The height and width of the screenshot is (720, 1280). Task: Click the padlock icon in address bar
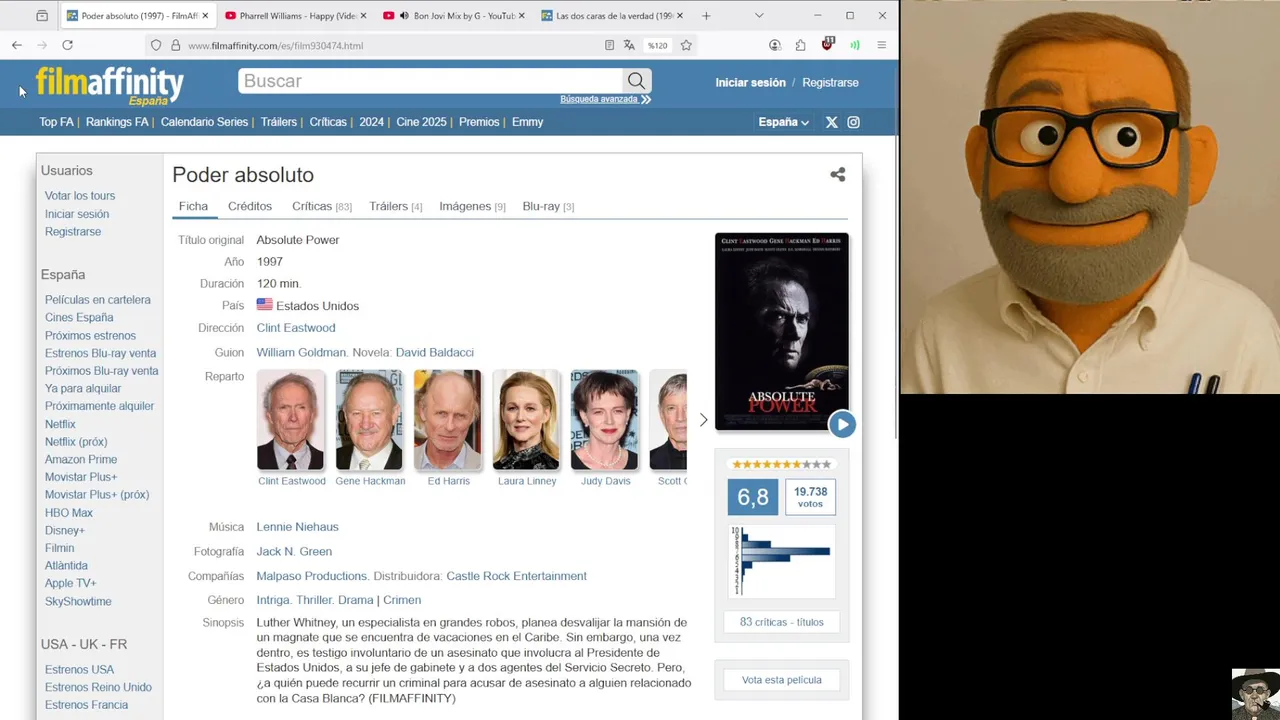176,45
